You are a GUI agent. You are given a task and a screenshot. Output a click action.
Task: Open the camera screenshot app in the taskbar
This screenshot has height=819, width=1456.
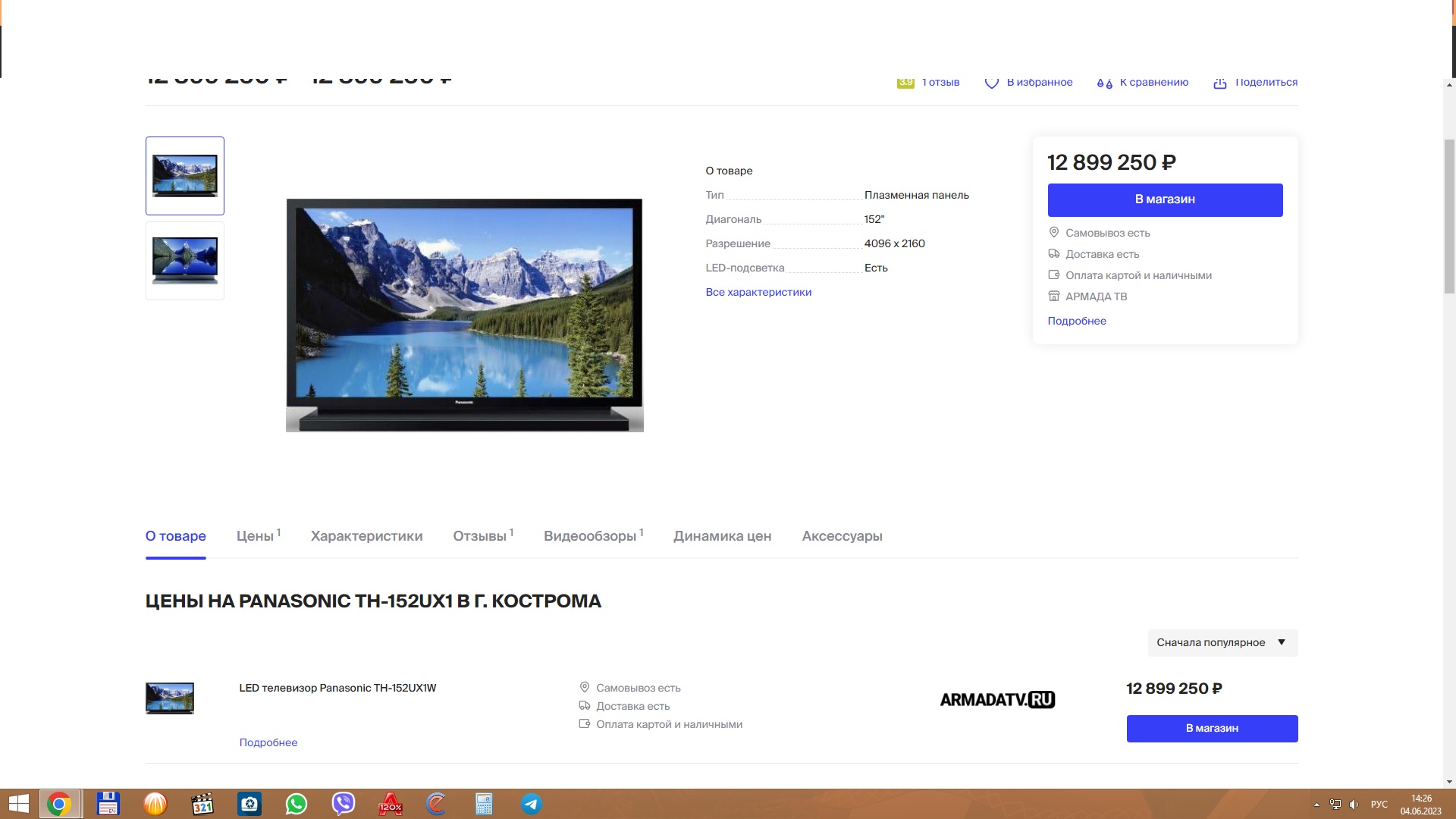(249, 804)
